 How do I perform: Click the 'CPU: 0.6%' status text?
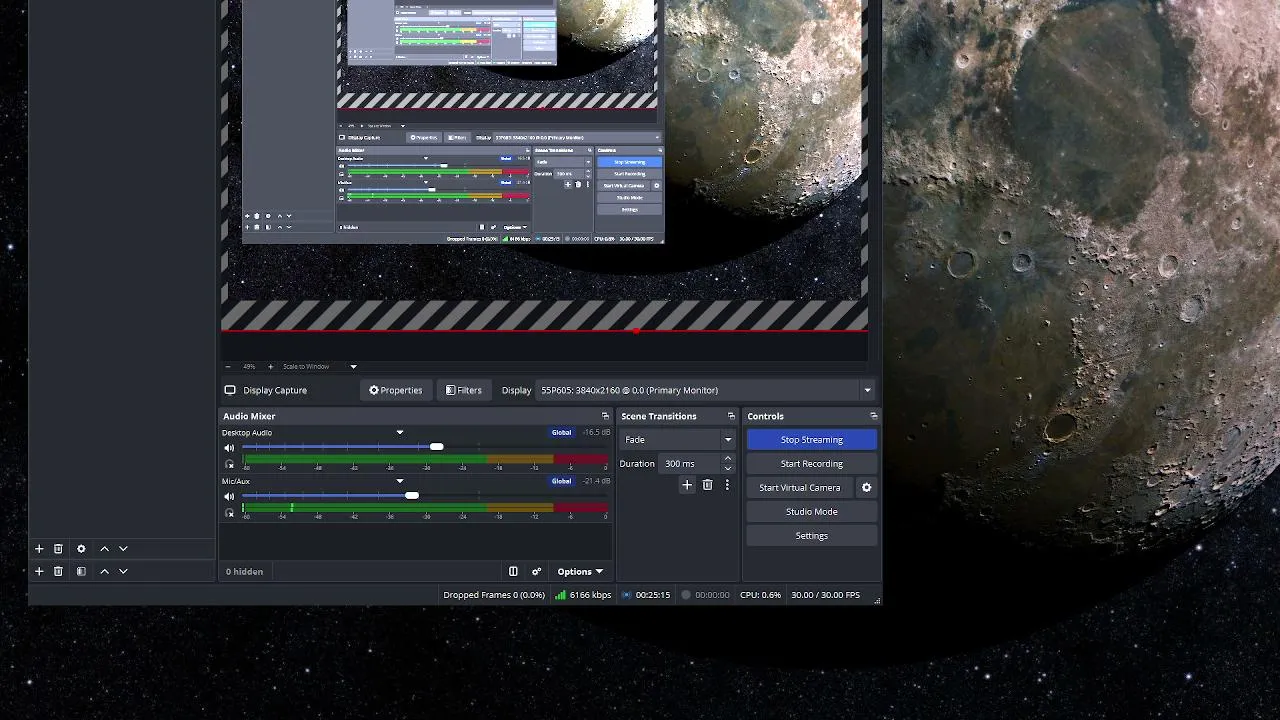pyautogui.click(x=760, y=595)
